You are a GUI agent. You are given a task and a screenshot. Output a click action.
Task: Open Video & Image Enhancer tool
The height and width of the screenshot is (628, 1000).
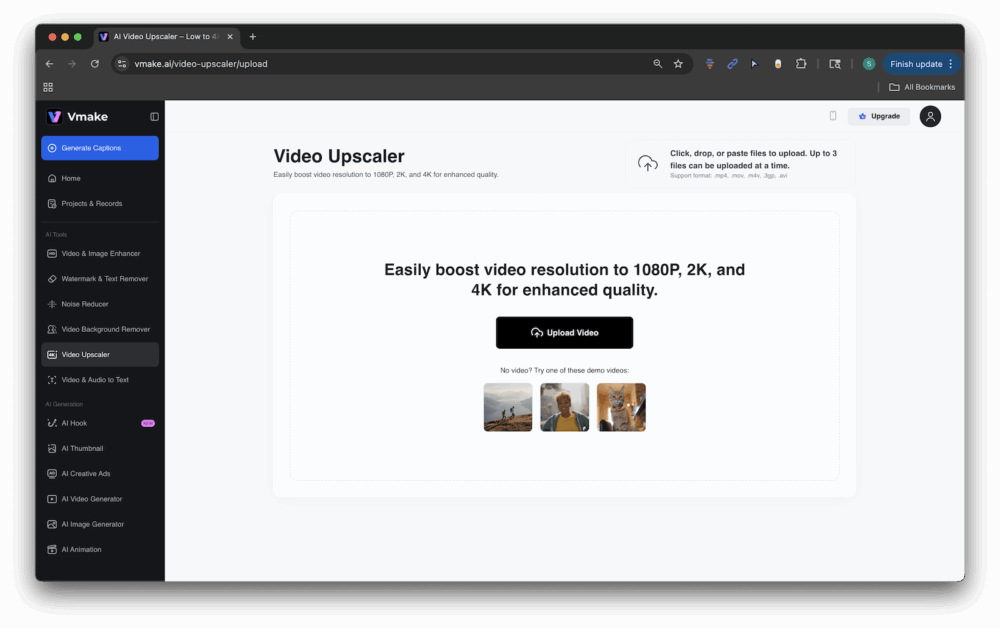[100, 254]
